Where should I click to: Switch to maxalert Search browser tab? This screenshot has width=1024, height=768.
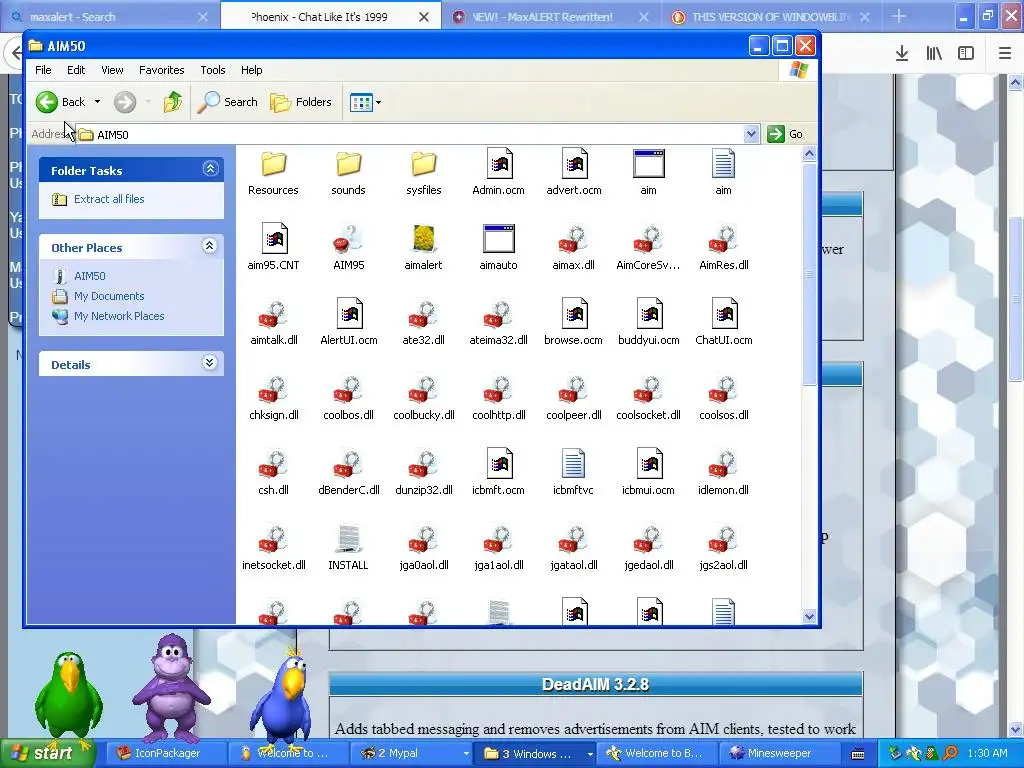[x=110, y=17]
